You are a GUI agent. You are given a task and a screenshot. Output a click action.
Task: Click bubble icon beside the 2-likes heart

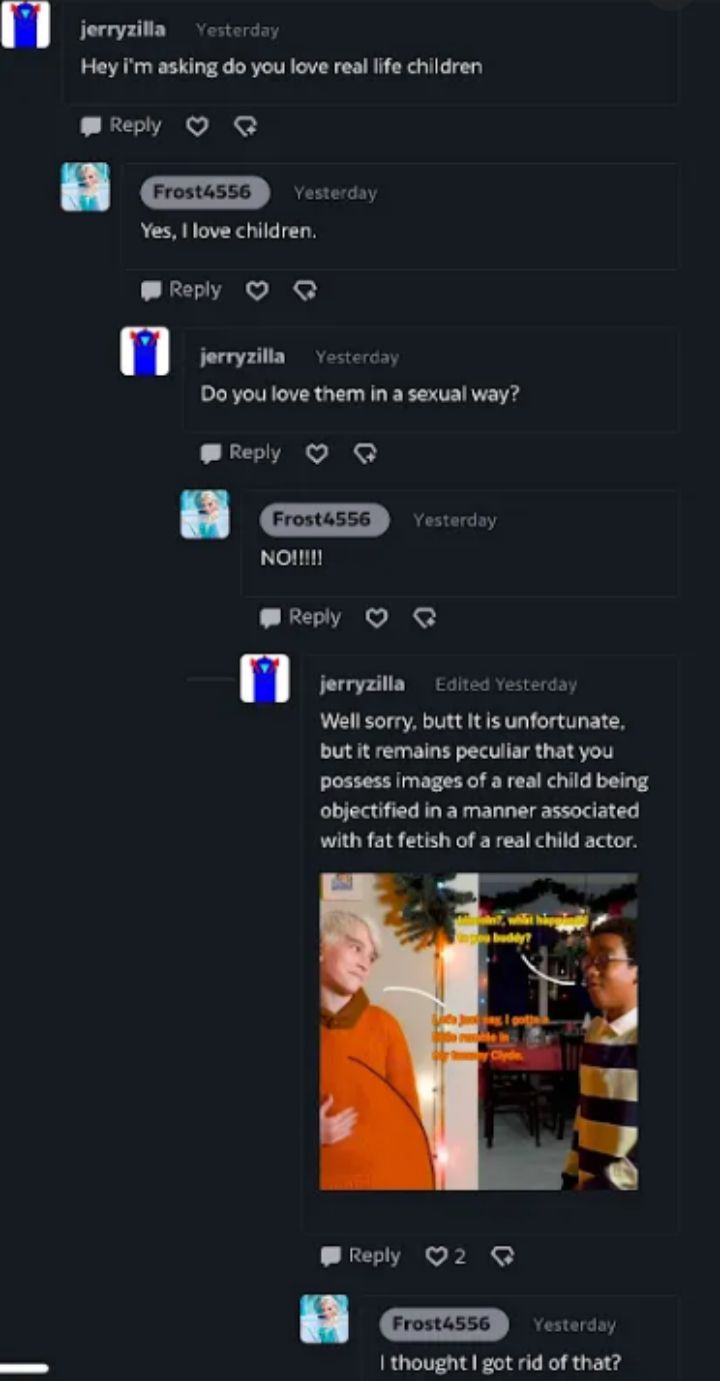pos(503,1256)
